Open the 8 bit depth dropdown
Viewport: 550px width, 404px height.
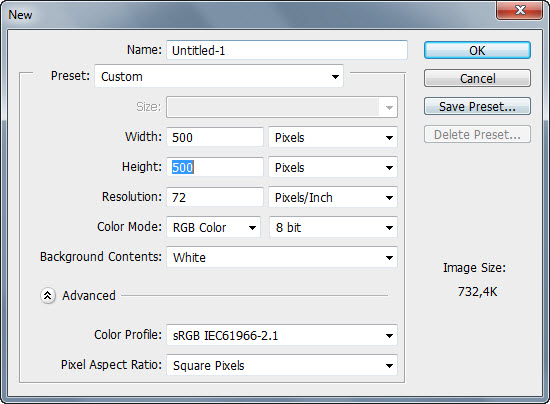tap(333, 228)
